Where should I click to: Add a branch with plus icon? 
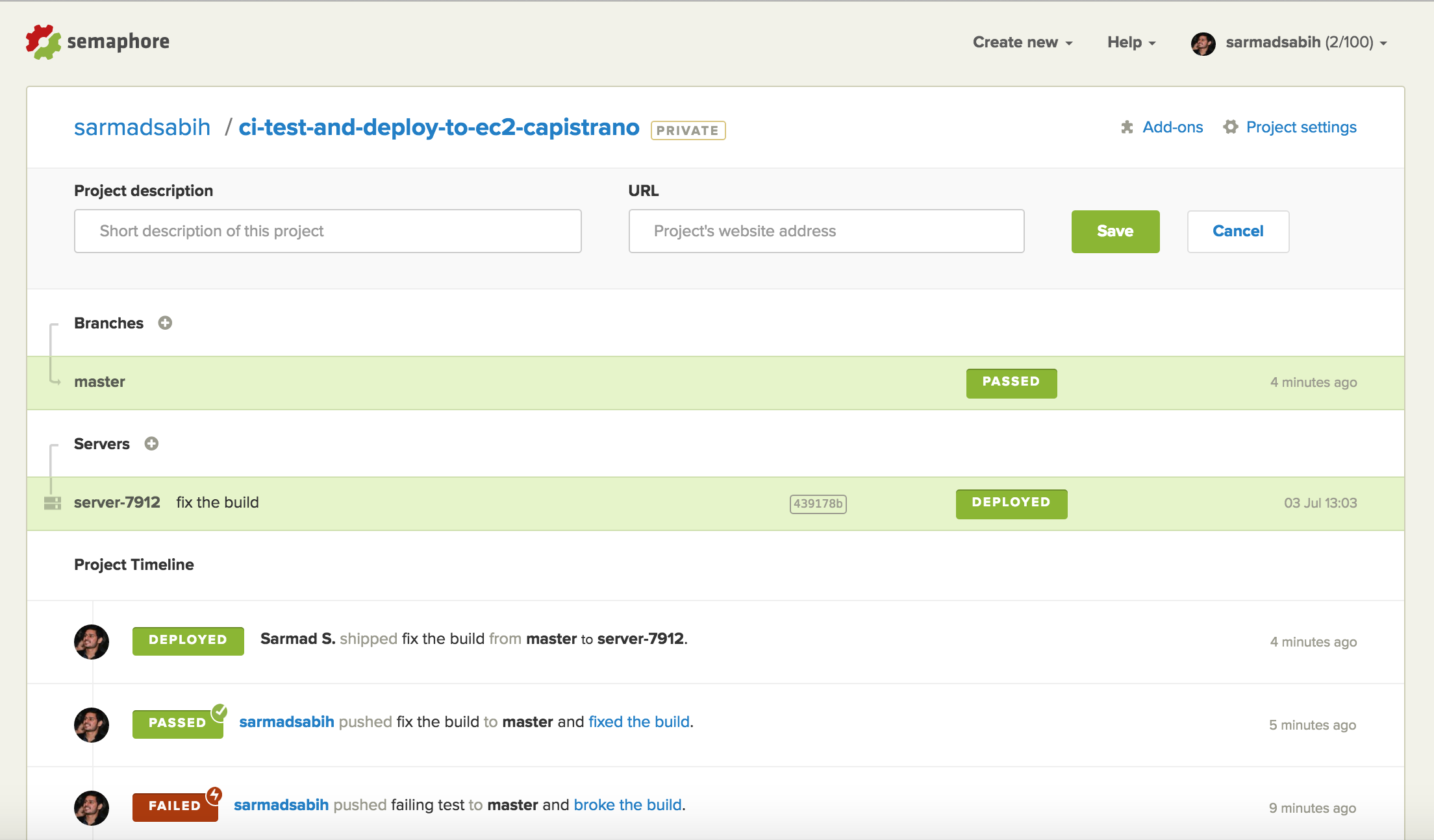tap(165, 323)
